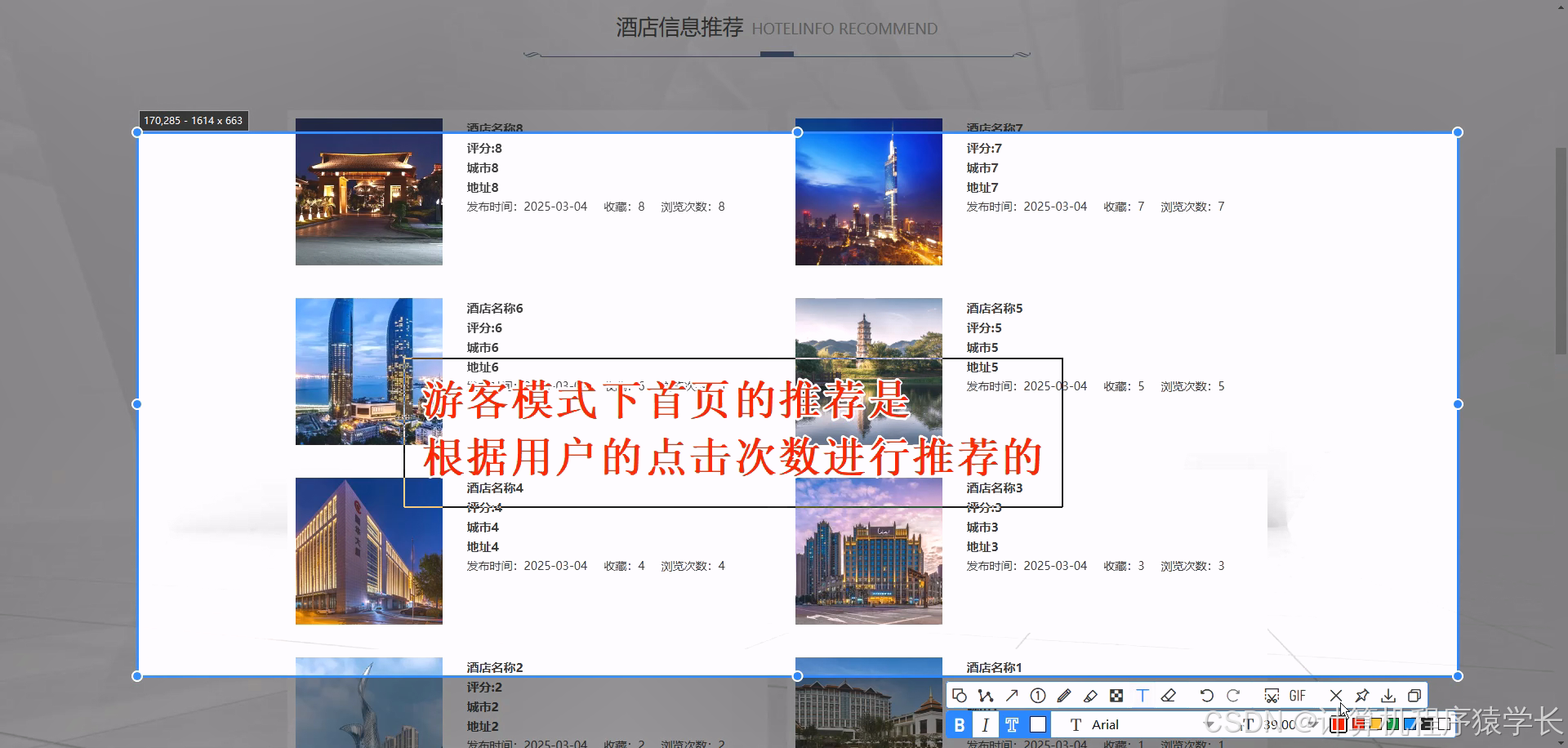Click the hotel 8 night gate photo

coord(369,192)
